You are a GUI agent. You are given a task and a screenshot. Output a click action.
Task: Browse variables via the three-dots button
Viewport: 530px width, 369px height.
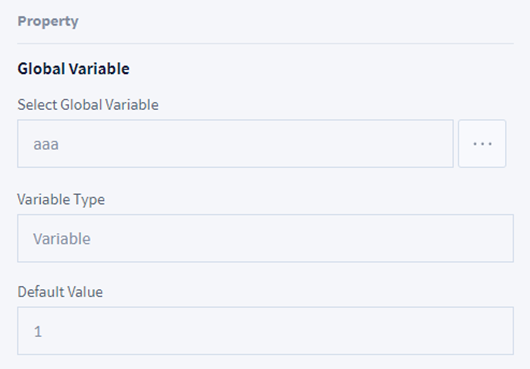tap(482, 144)
